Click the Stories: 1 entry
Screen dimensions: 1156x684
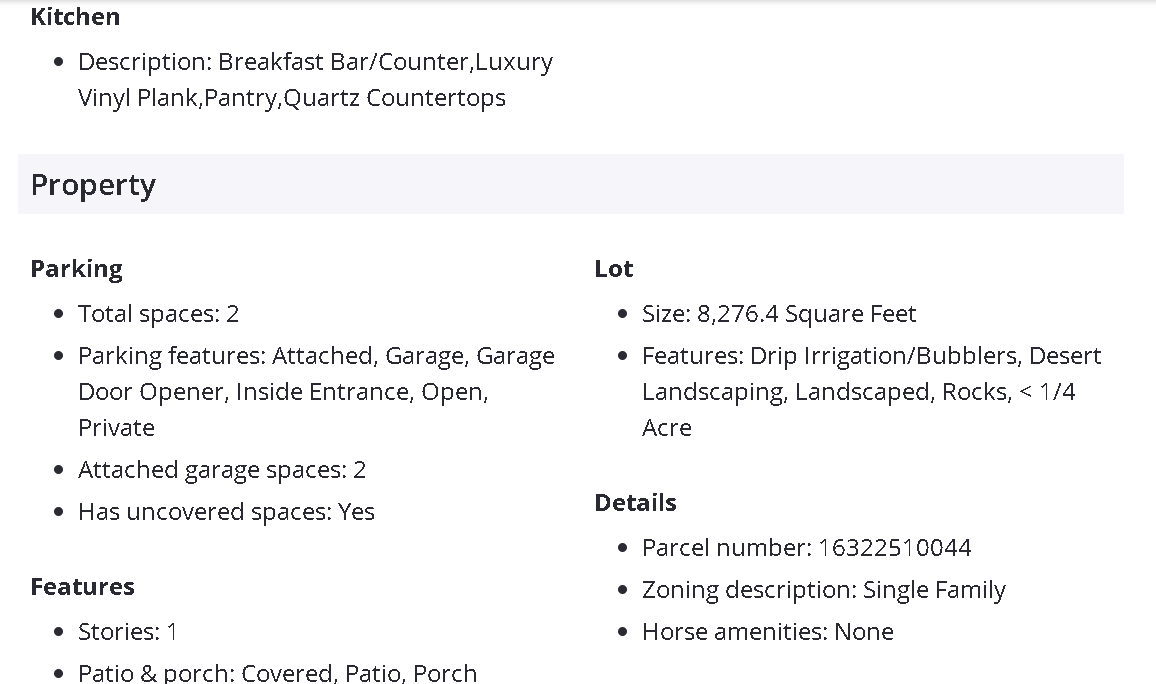[x=128, y=632]
